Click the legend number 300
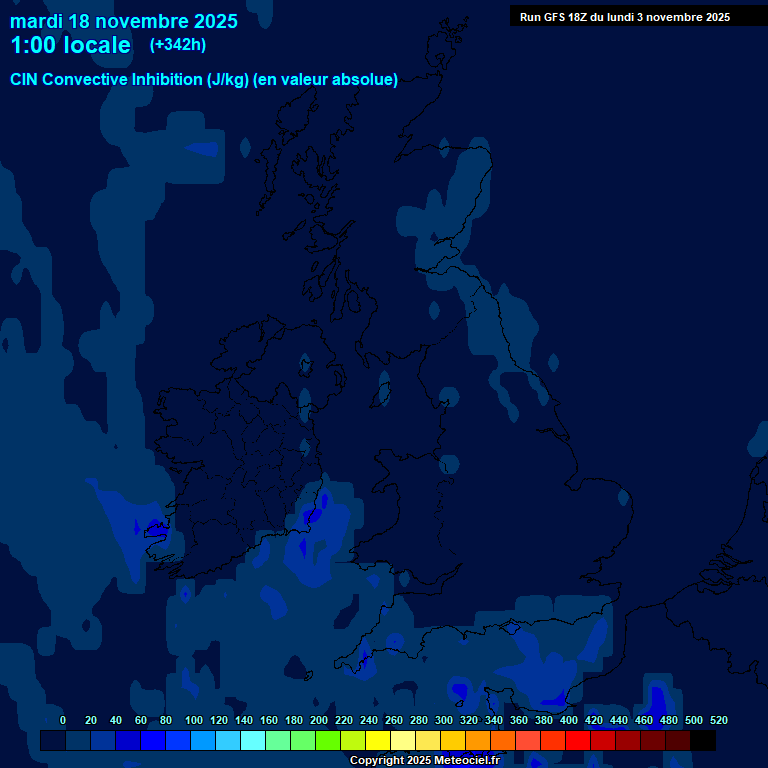Image resolution: width=768 pixels, height=768 pixels. coord(443,720)
